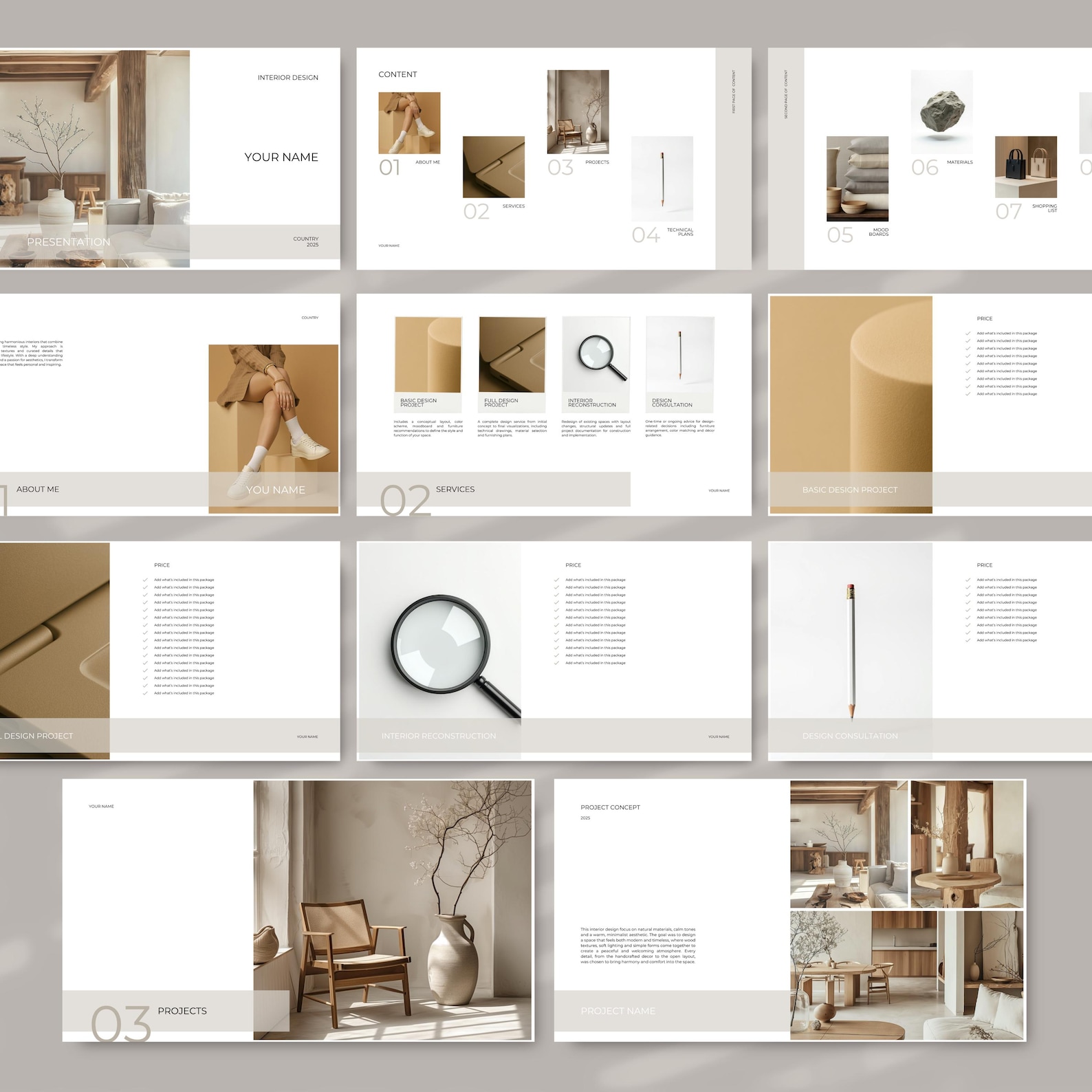Click the "BASIC DESIGN PROJECT" title on cylinder slide
The width and height of the screenshot is (1092, 1092).
point(850,490)
